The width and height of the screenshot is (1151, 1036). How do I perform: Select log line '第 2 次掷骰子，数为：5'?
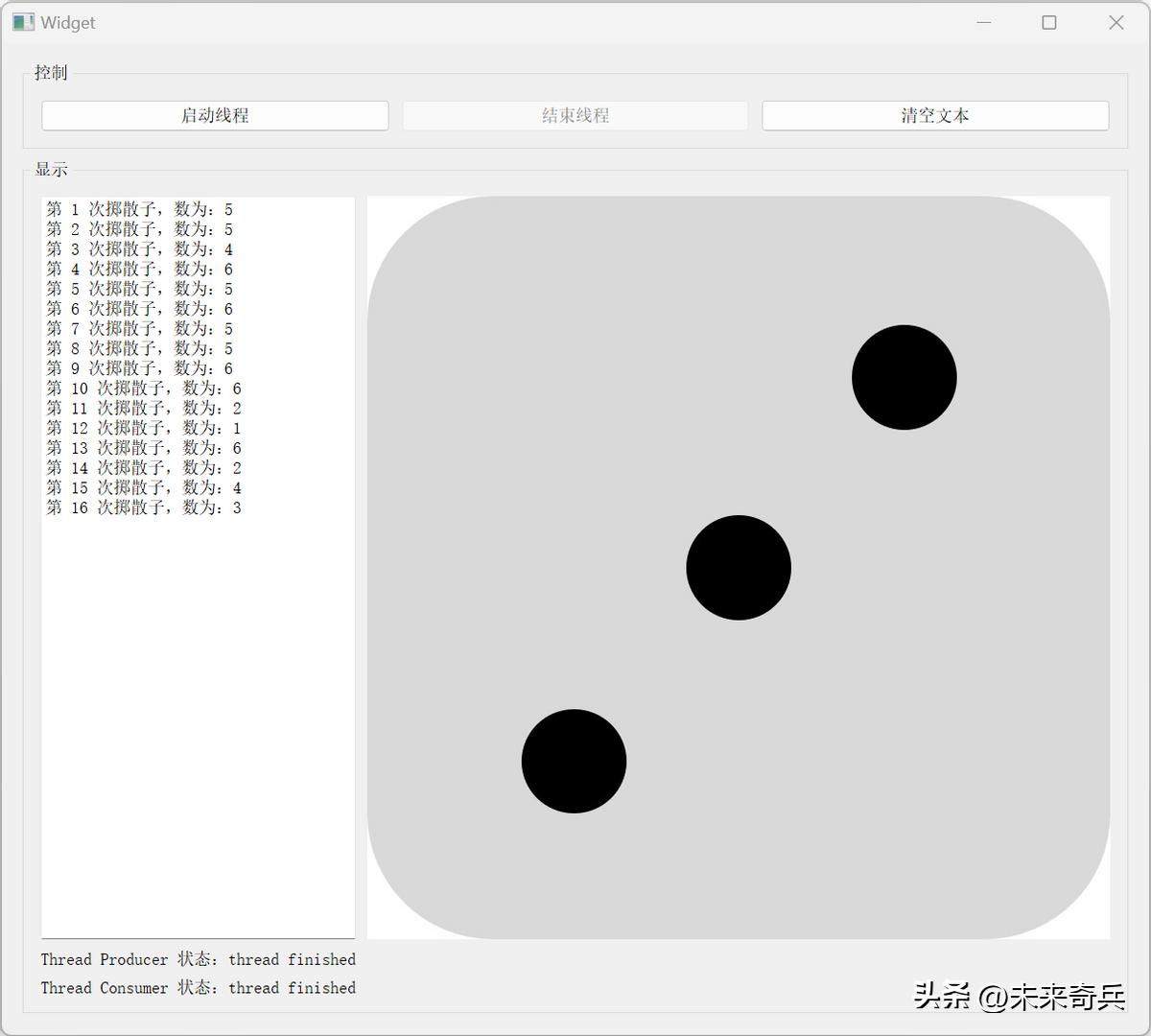[140, 229]
